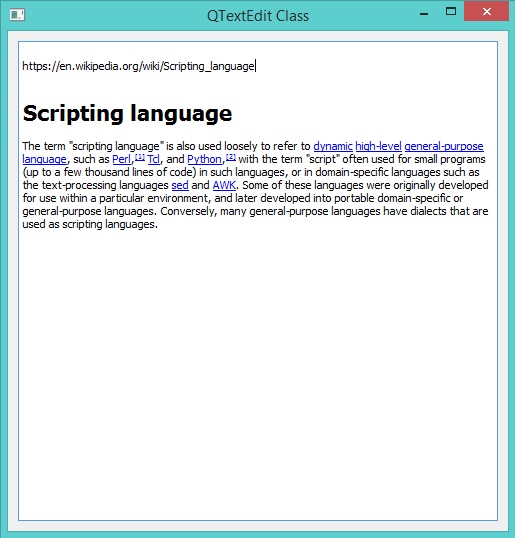Open footnote reference [1] after Perl
This screenshot has height=538, width=515.
click(x=140, y=157)
